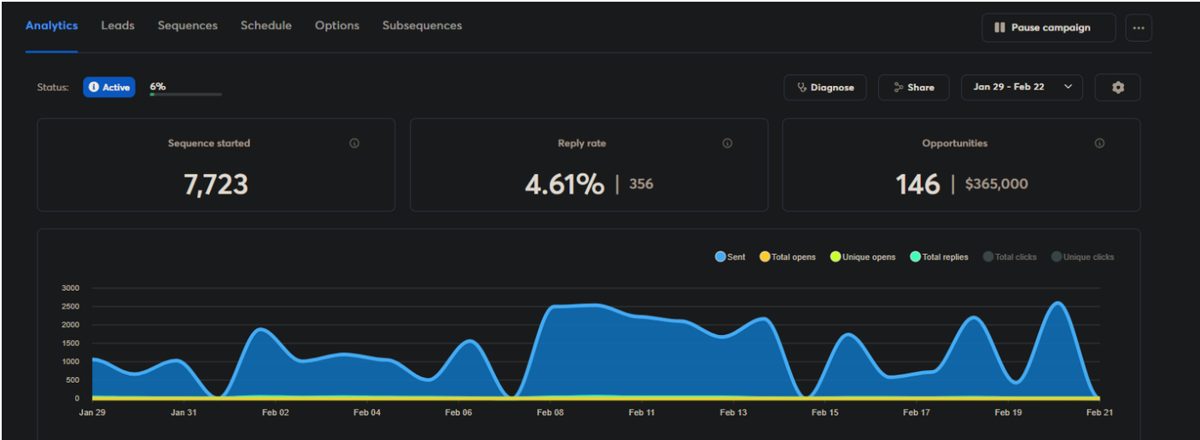Click the 146 opportunities value
This screenshot has height=440, width=1200.
918,184
